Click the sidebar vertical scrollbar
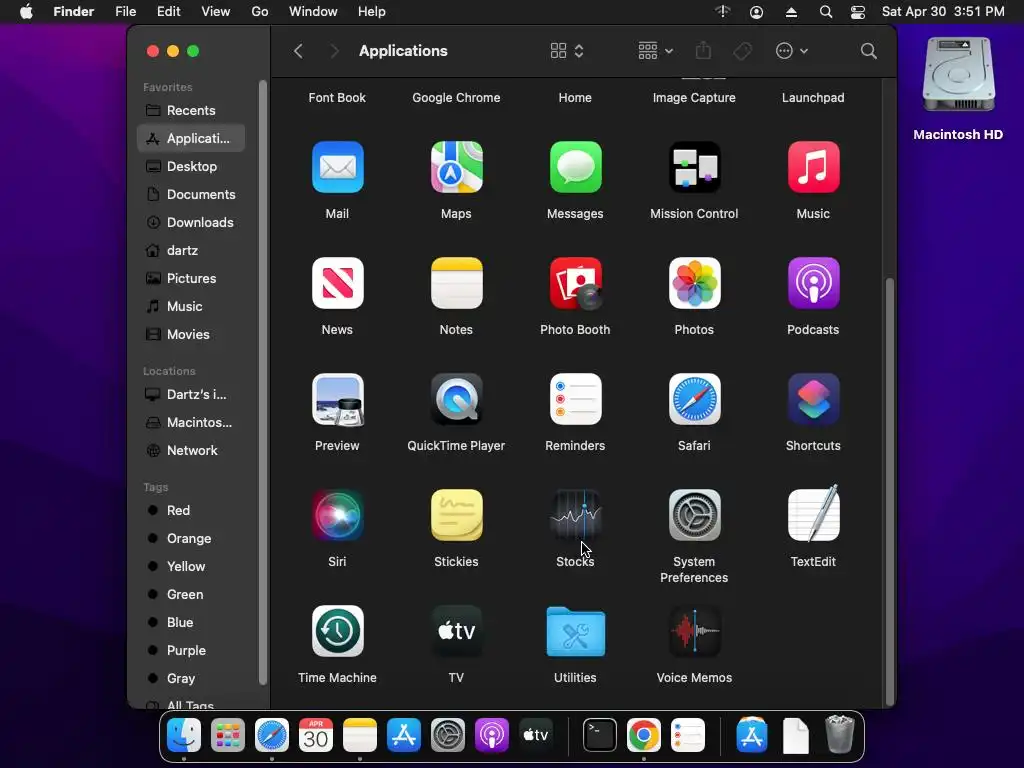The width and height of the screenshot is (1024, 768). 263,383
